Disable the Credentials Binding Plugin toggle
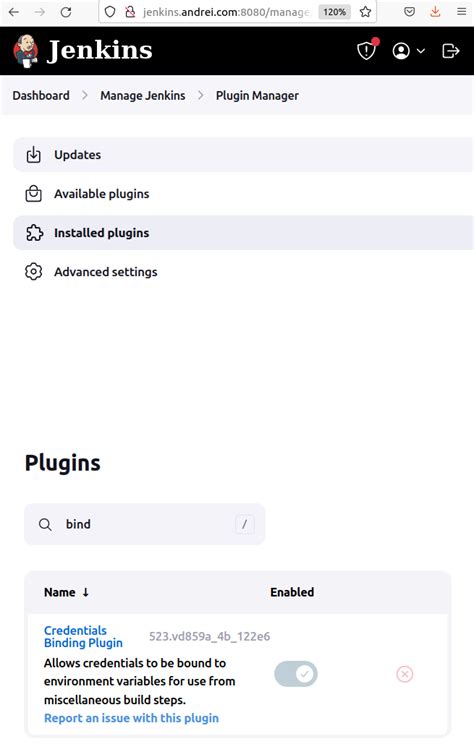This screenshot has width=474, height=744. click(x=296, y=674)
